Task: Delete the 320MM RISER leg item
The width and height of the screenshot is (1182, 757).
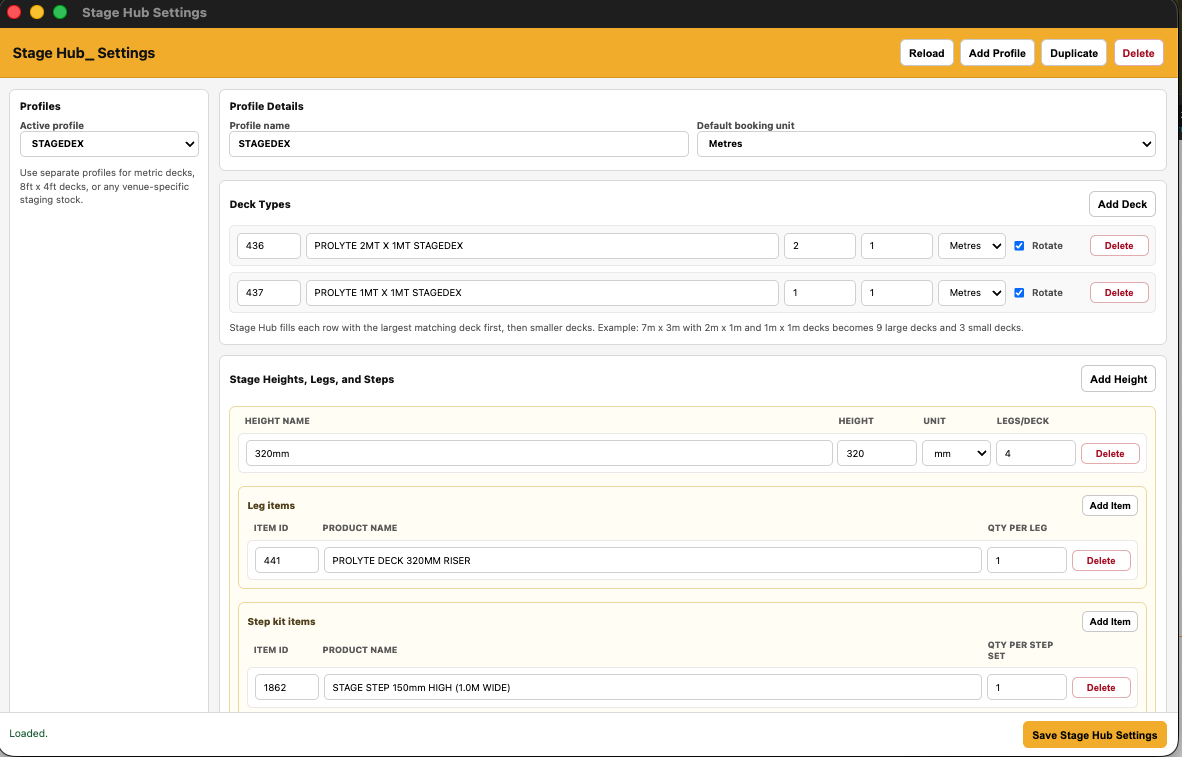Action: click(x=1101, y=561)
